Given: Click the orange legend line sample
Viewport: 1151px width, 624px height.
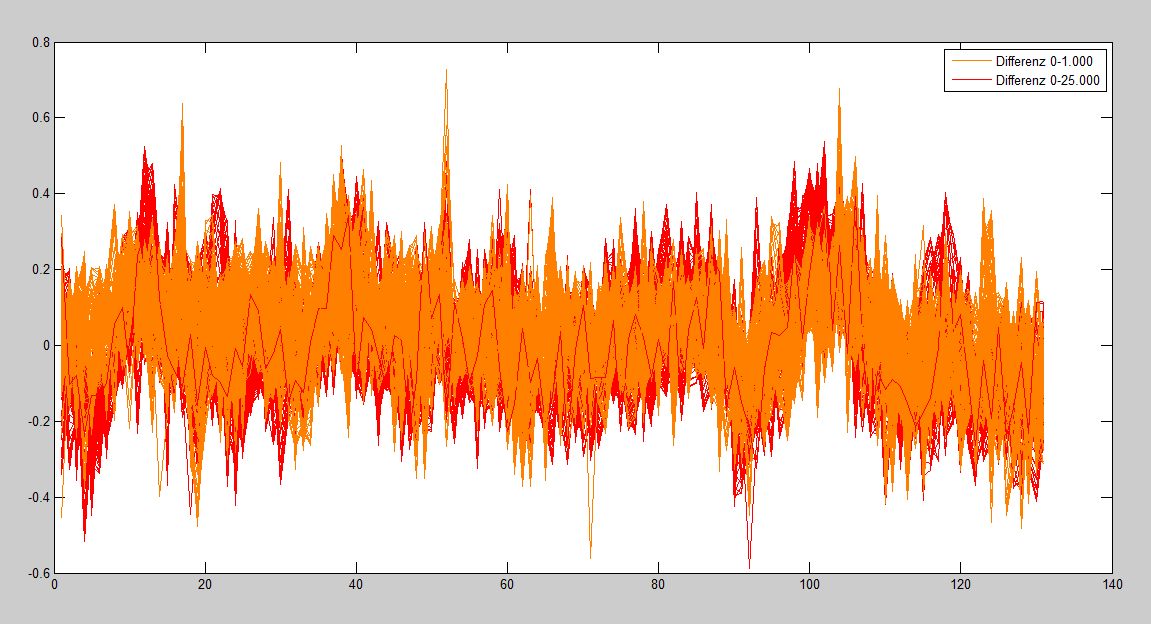Looking at the screenshot, I should click(970, 62).
